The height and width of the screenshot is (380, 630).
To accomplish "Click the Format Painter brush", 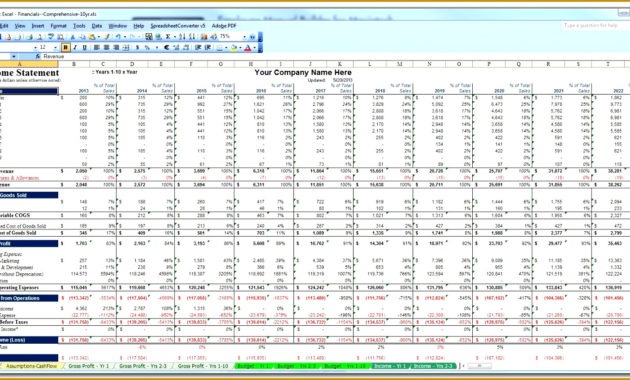I will (106, 37).
